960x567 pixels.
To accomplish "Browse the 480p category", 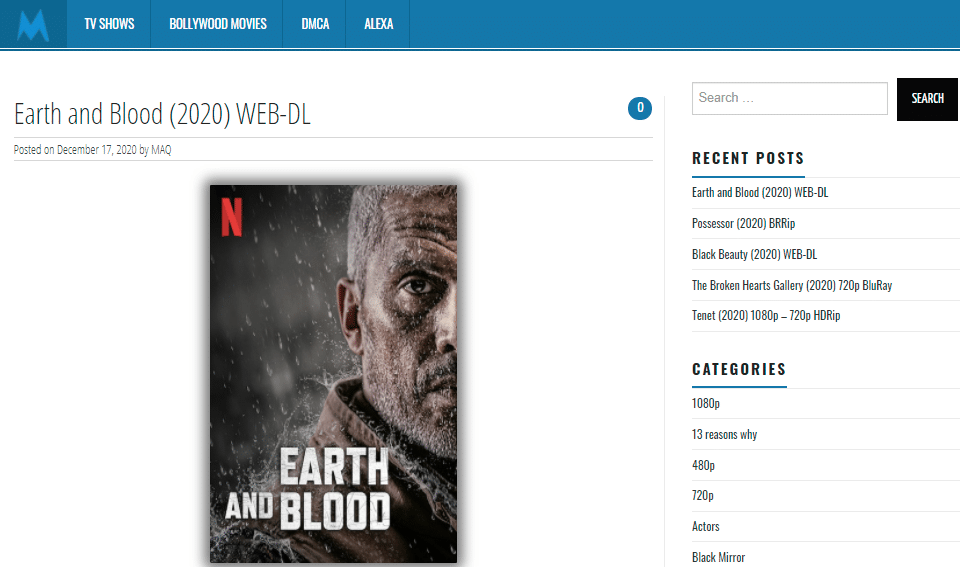I will pyautogui.click(x=703, y=465).
